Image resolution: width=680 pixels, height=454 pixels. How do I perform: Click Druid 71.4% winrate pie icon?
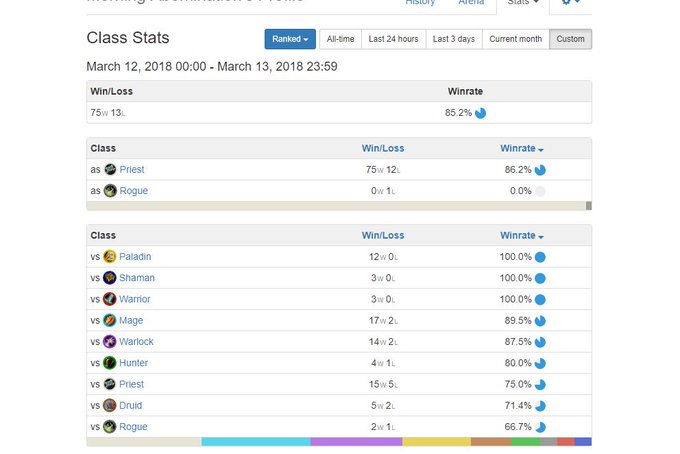540,406
